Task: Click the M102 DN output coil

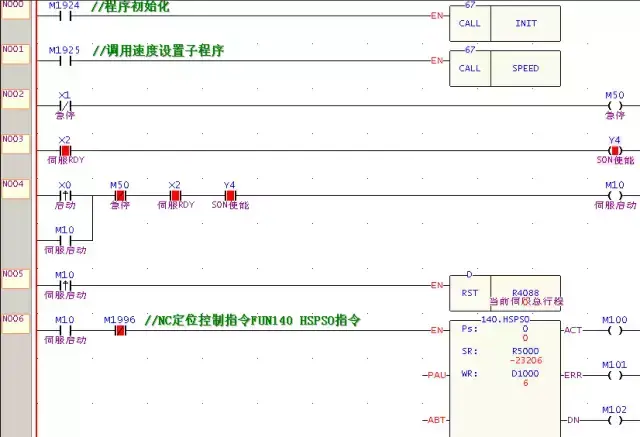Action: [615, 420]
